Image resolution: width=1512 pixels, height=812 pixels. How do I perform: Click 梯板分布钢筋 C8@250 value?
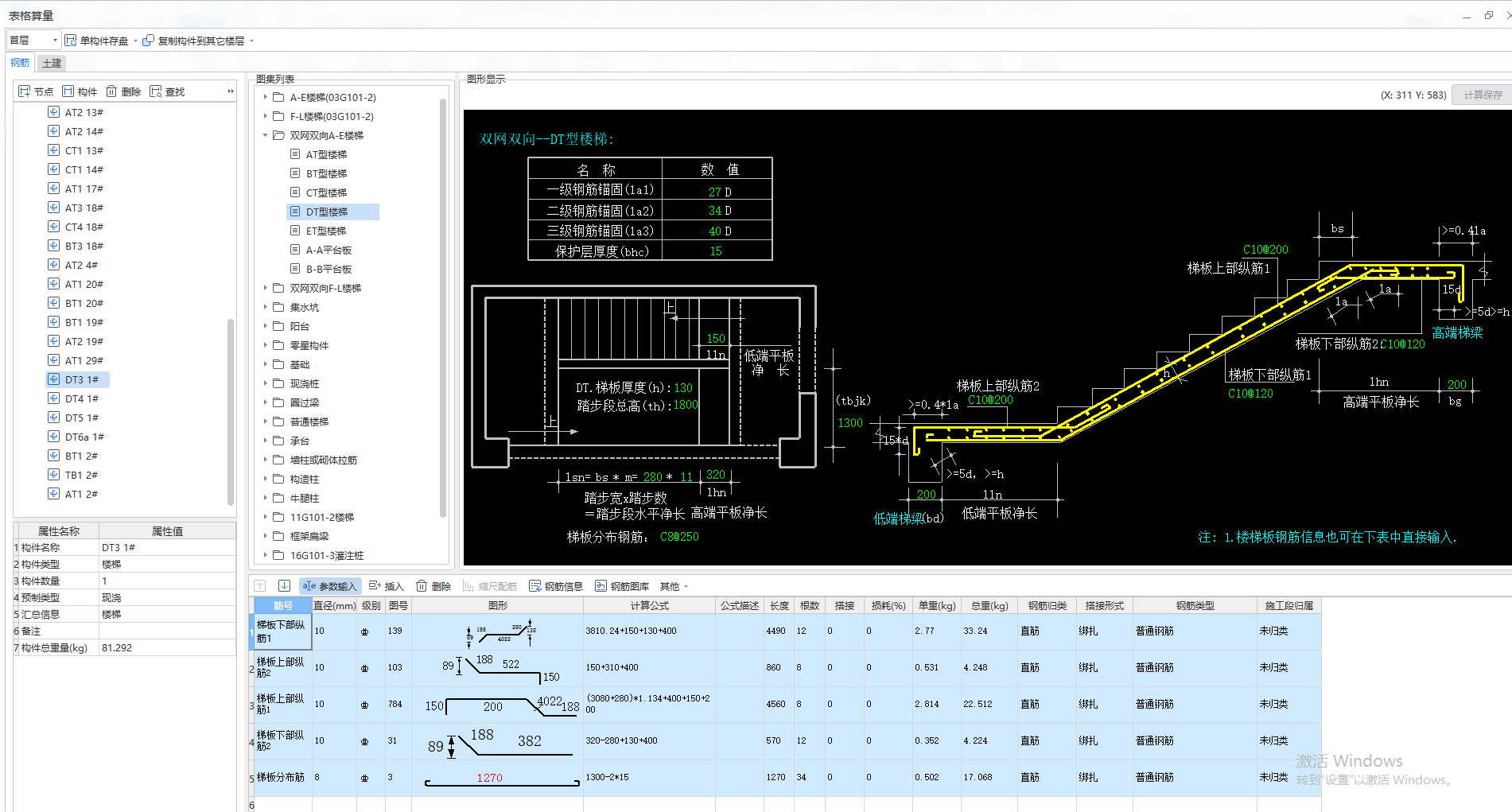679,537
